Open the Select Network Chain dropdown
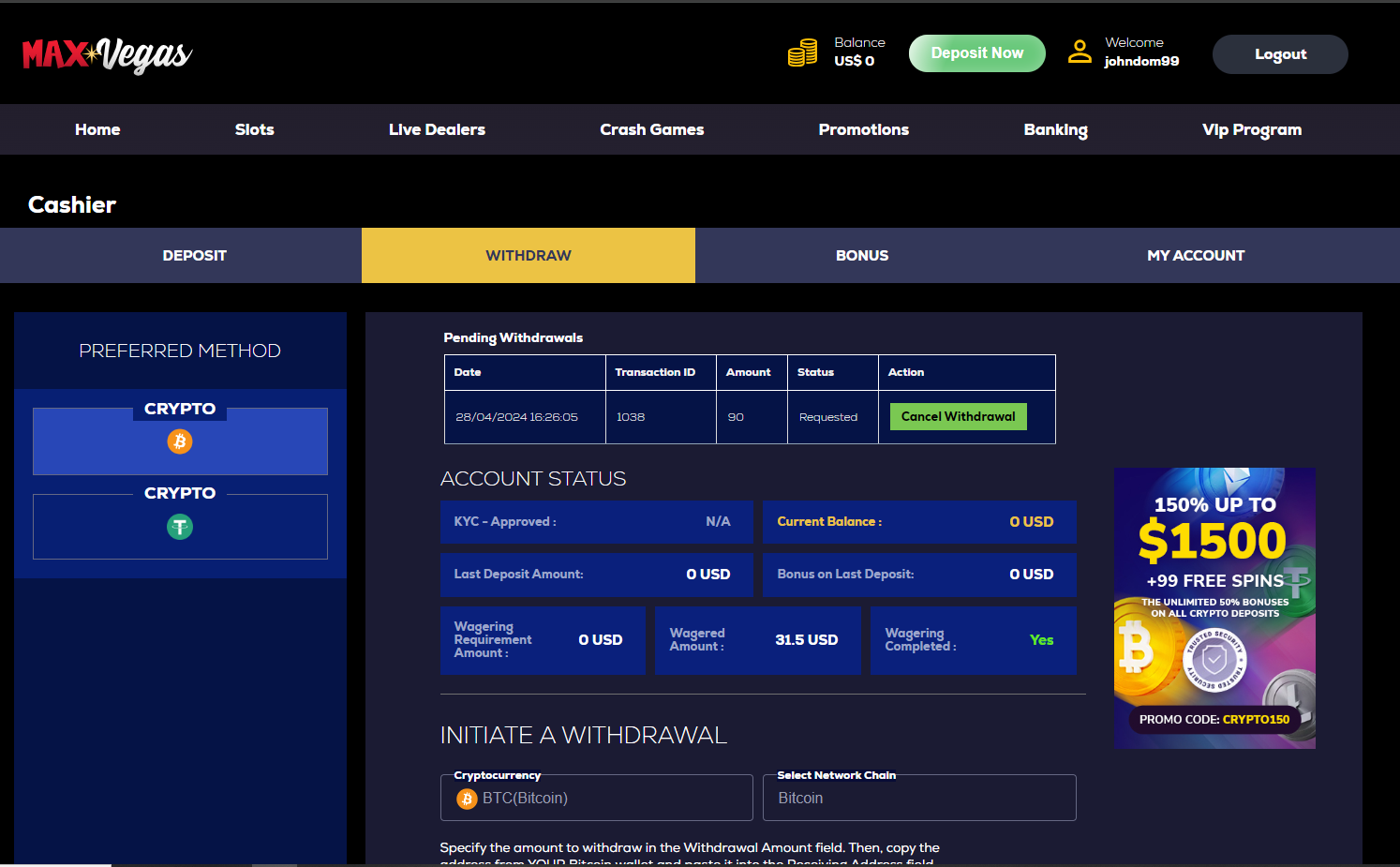The width and height of the screenshot is (1400, 867). [x=919, y=798]
